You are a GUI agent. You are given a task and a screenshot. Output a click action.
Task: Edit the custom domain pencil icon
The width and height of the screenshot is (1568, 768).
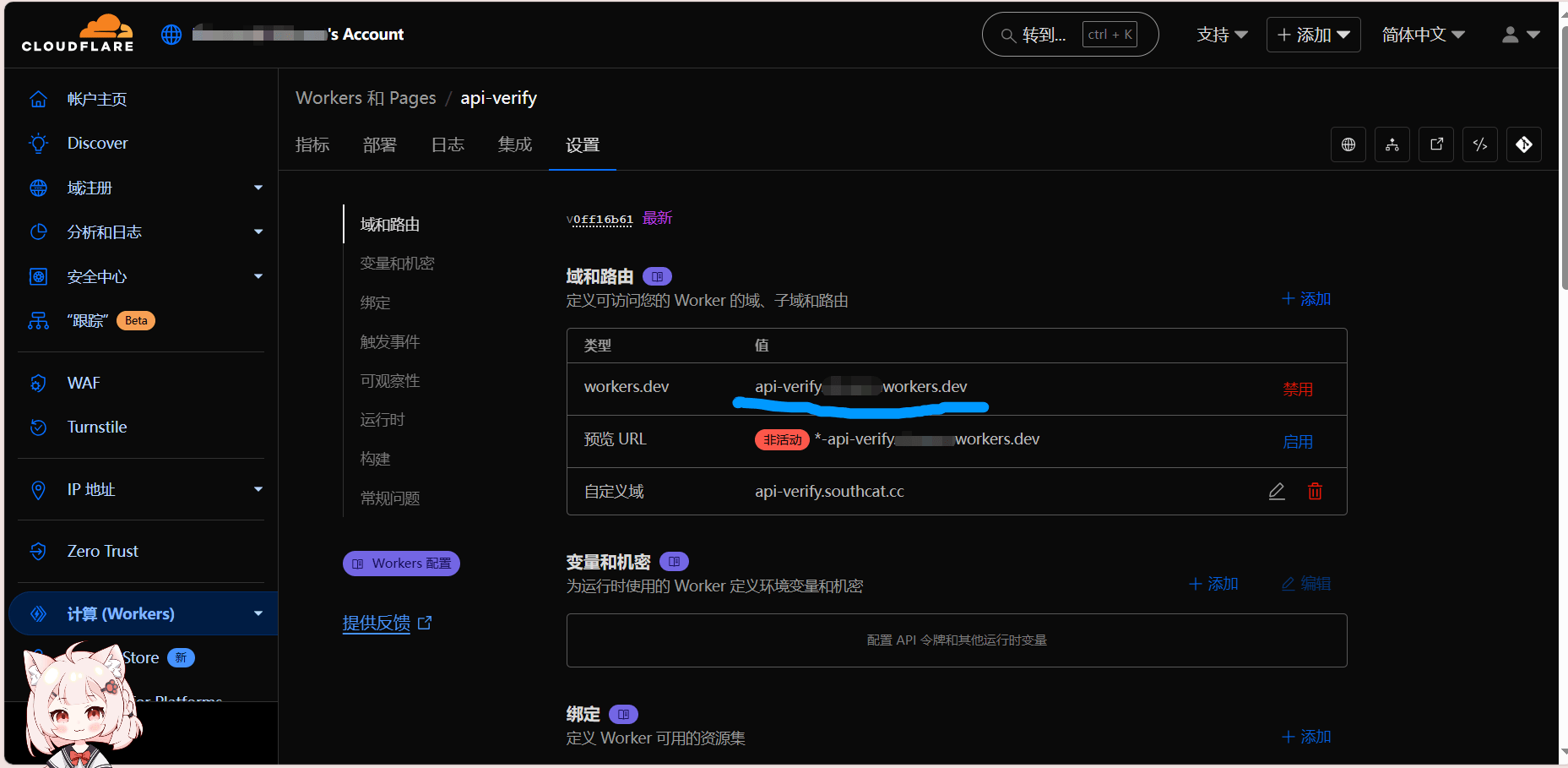[x=1277, y=492]
